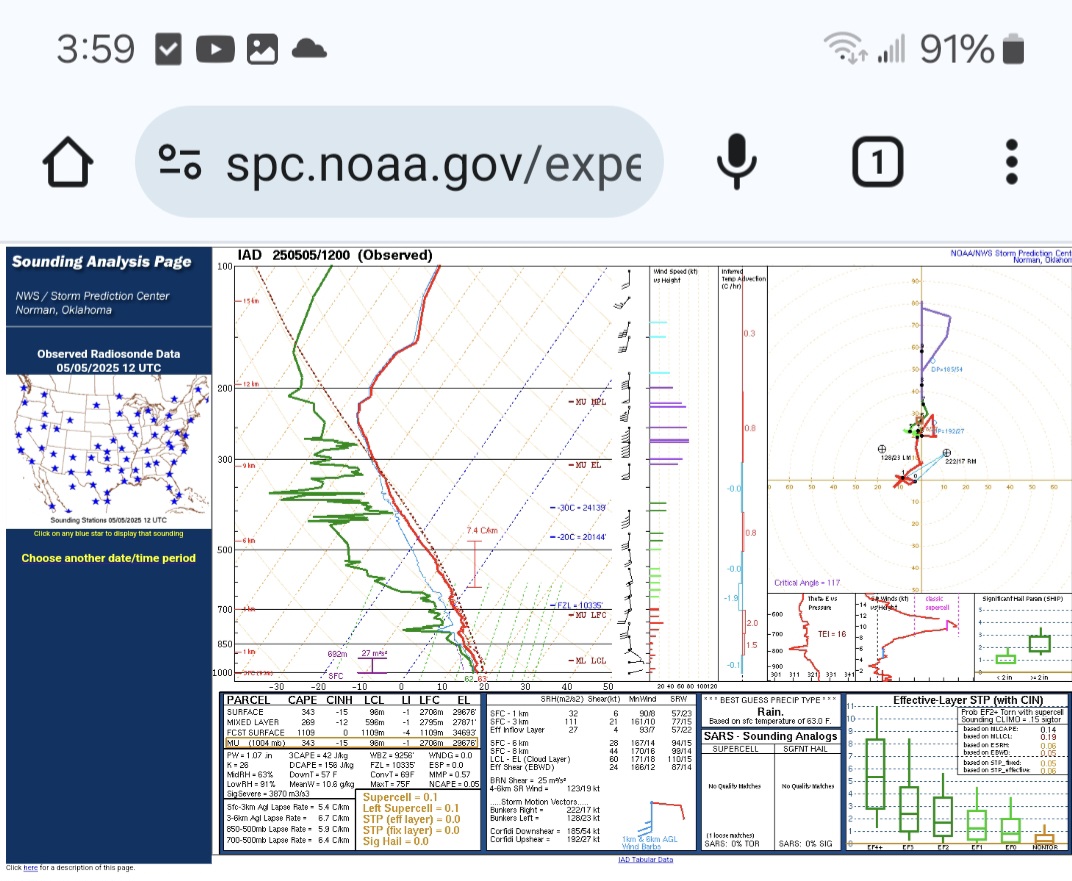Click the FCST SURFACE parcel row

pos(351,733)
